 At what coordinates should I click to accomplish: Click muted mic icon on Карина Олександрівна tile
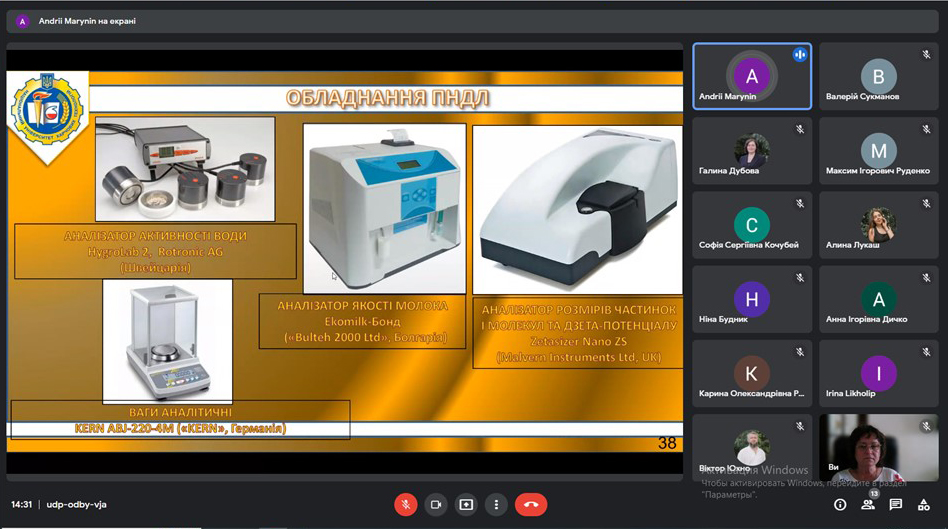[x=800, y=352]
